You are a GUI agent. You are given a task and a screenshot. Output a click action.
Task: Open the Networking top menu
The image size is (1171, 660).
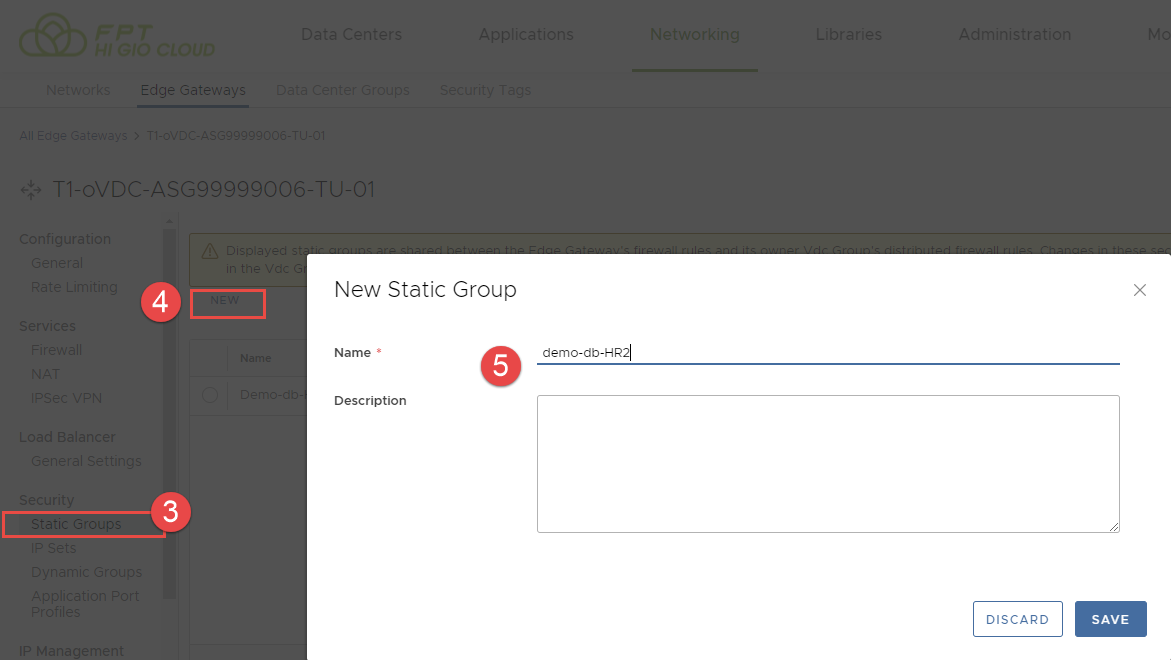tap(694, 35)
